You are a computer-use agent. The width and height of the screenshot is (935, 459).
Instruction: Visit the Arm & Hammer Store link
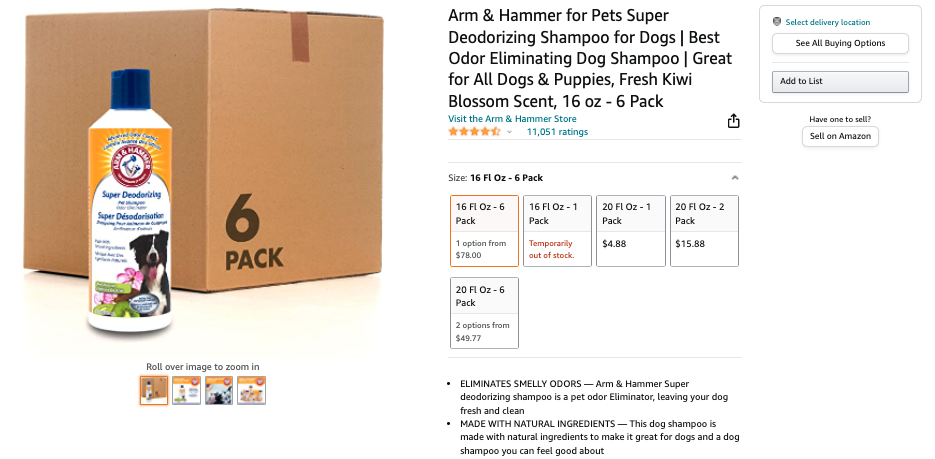pyautogui.click(x=512, y=119)
